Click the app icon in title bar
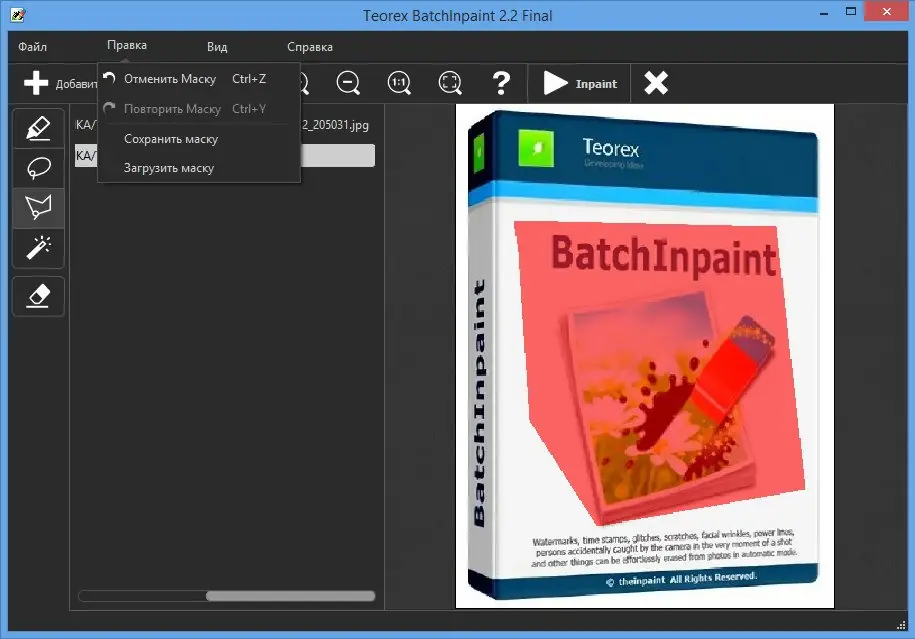The width and height of the screenshot is (915, 639). [18, 15]
